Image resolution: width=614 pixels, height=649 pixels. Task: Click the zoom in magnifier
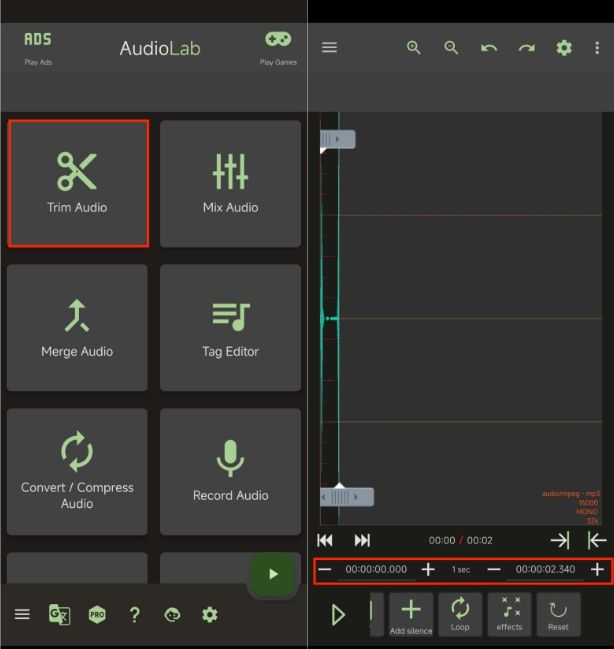tap(413, 48)
